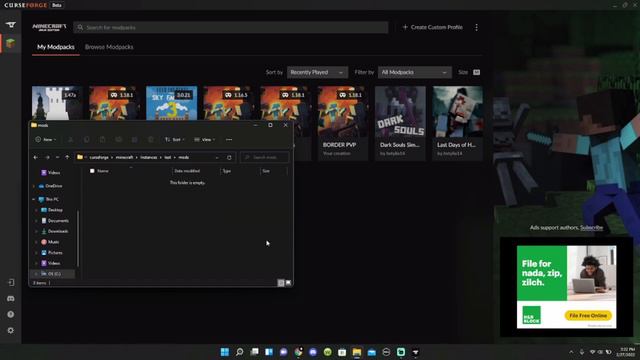This screenshot has height=360, width=640.
Task: Click the Type column header
Action: (227, 171)
